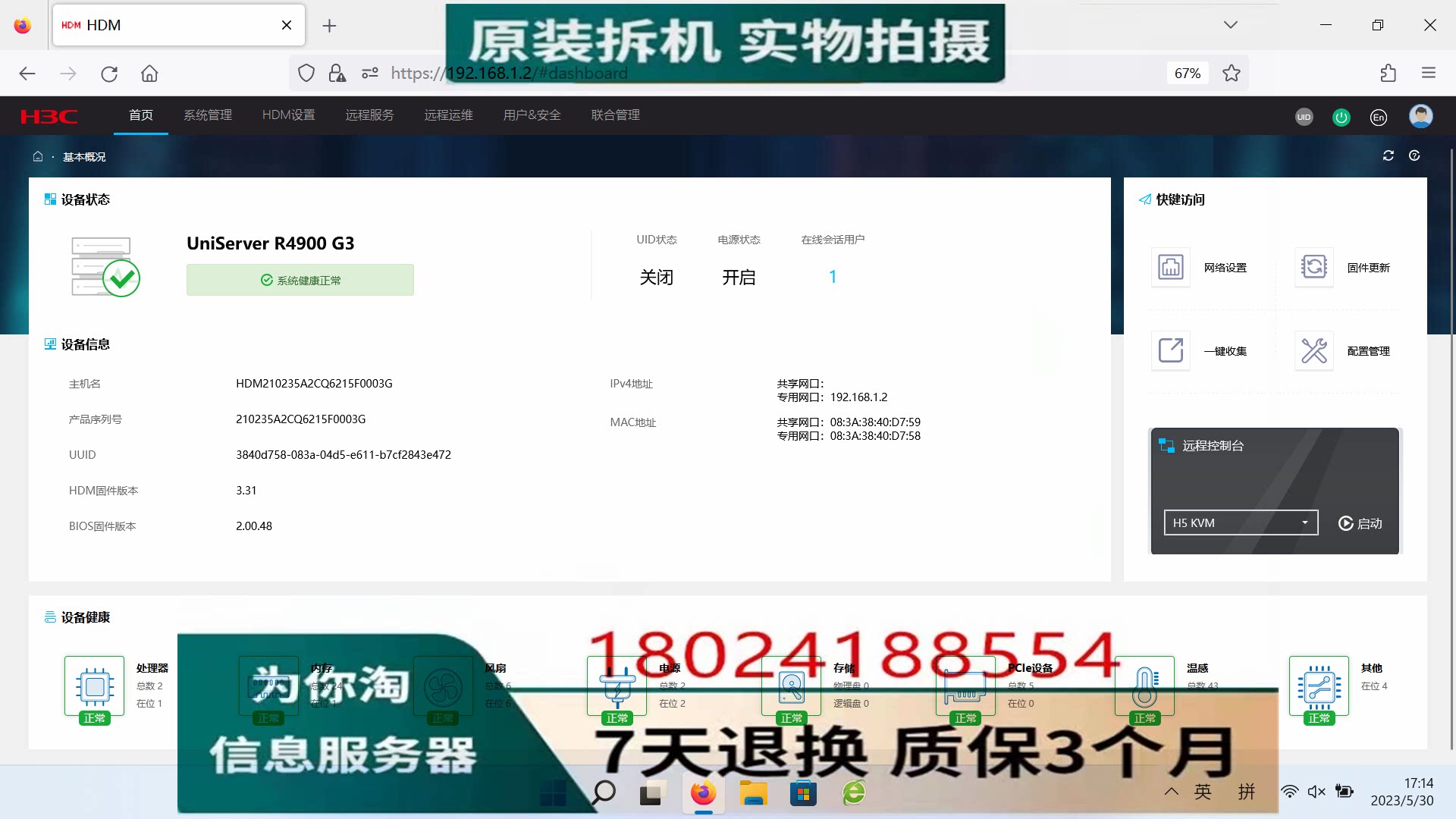
Task: Click the online session user count 1
Action: pyautogui.click(x=833, y=277)
